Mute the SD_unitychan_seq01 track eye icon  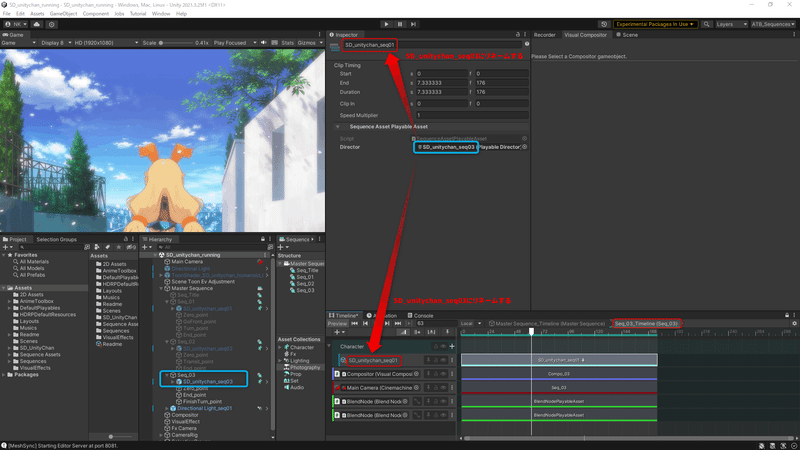pyautogui.click(x=443, y=360)
